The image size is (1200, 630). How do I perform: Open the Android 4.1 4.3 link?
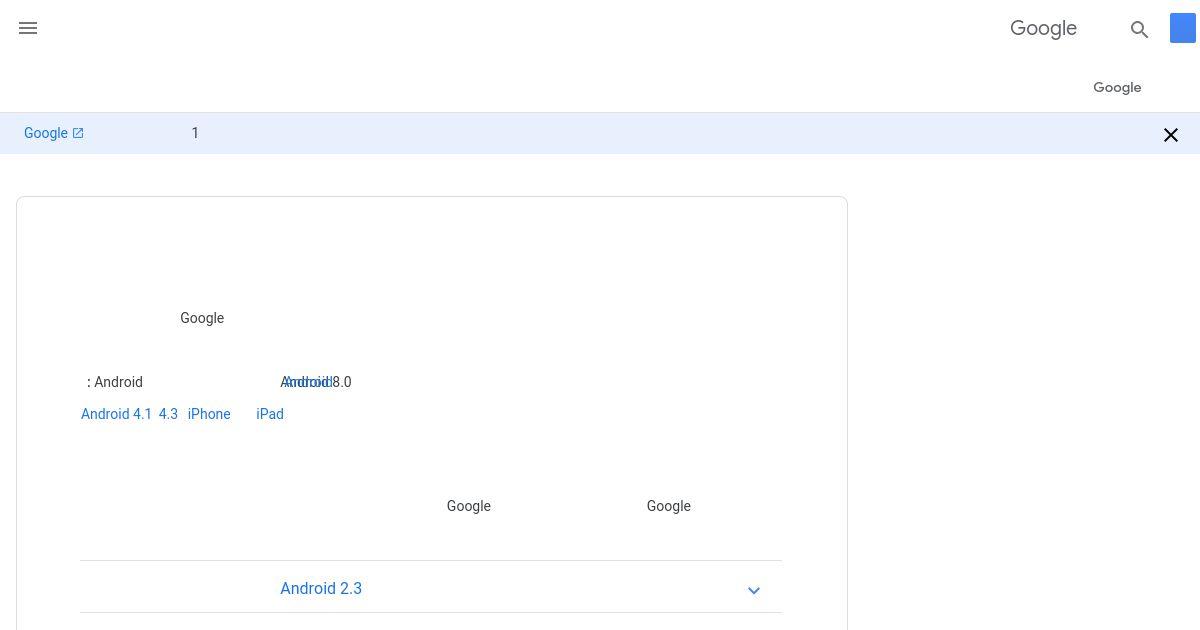129,414
